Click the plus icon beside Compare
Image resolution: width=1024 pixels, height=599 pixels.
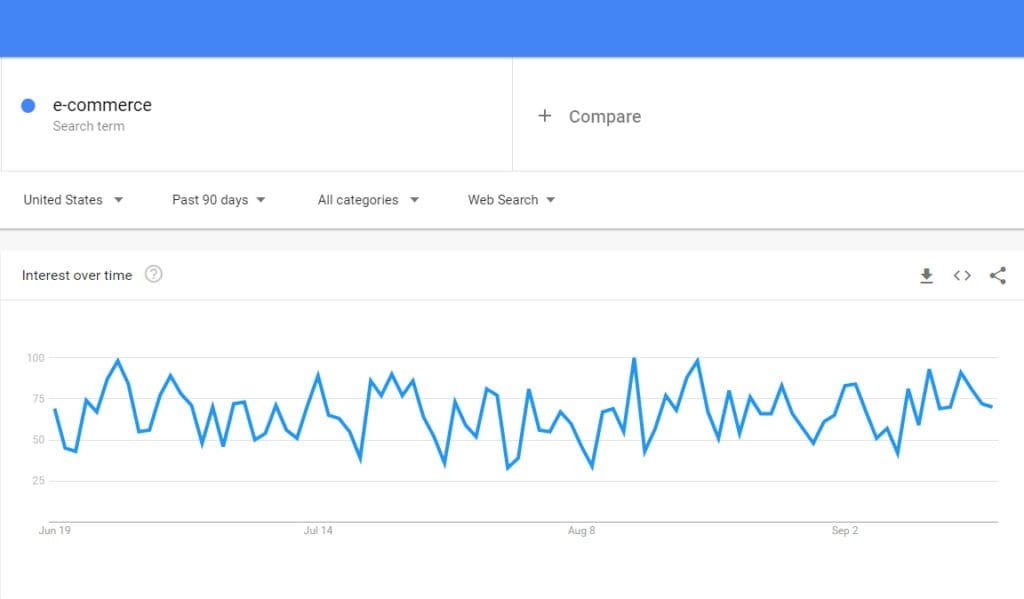[x=545, y=116]
